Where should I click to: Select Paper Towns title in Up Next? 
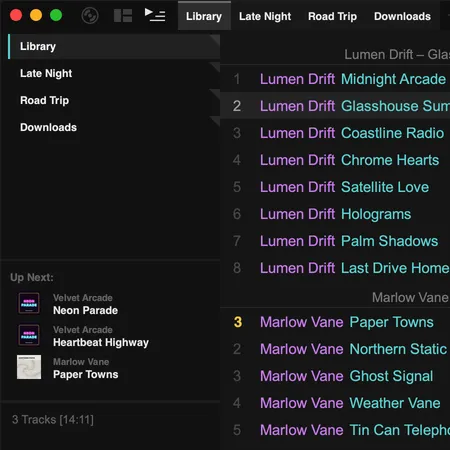coord(86,374)
